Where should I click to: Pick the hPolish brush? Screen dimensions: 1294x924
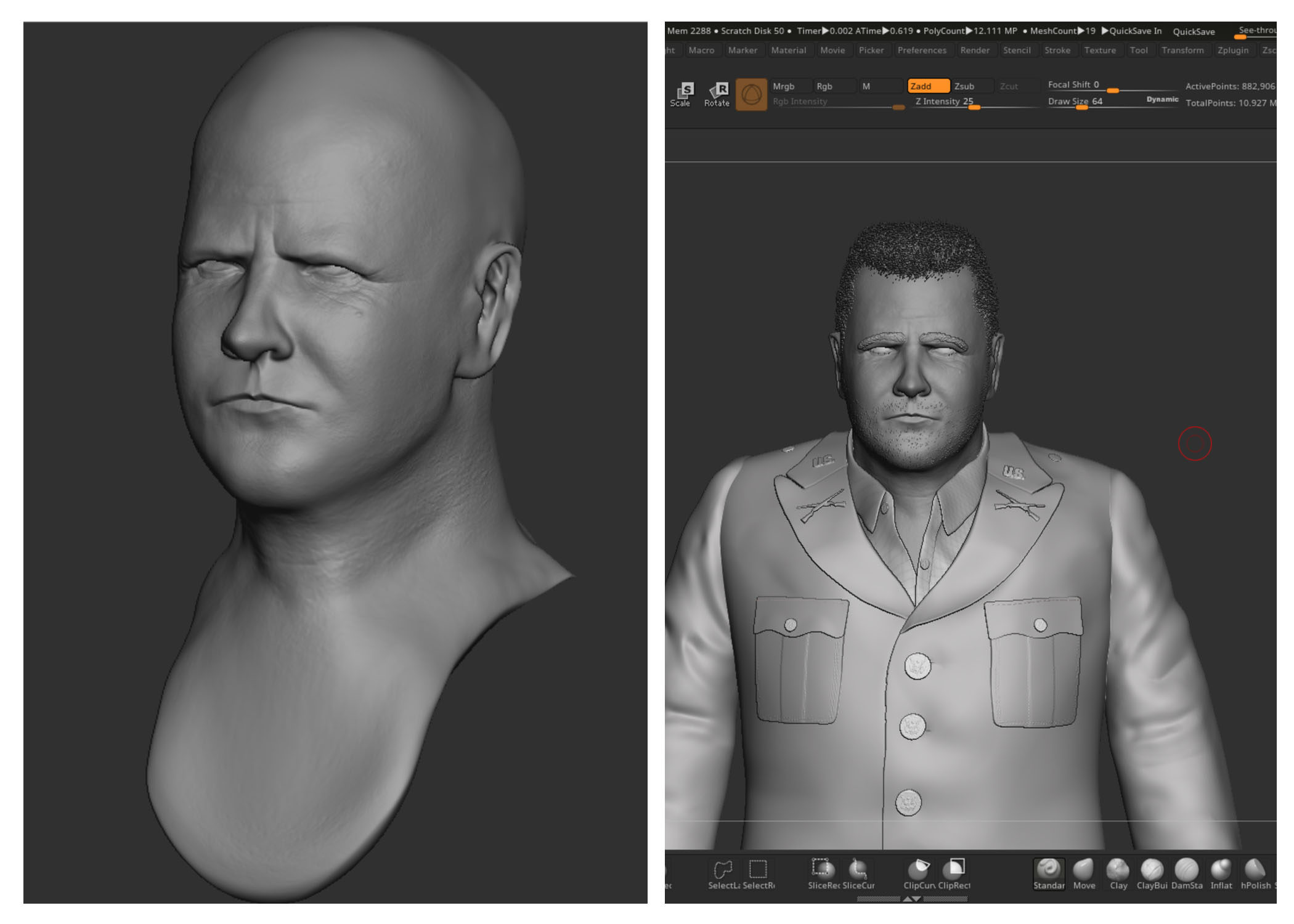(1255, 875)
